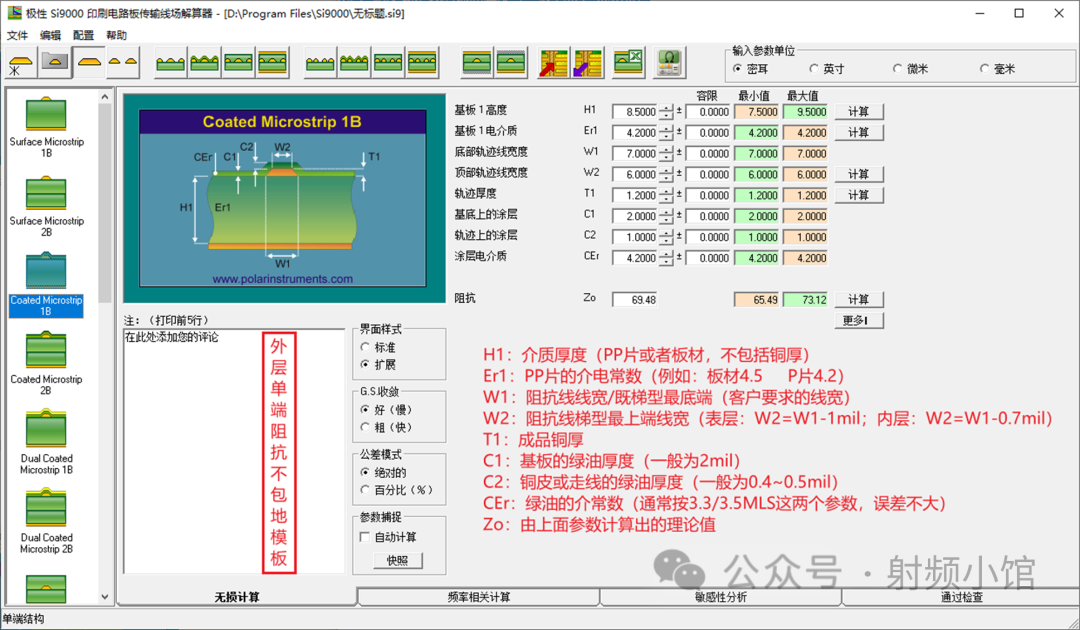Viewport: 1080px width, 630px height.
Task: Click the Excel export toolbar icon
Action: pos(628,63)
